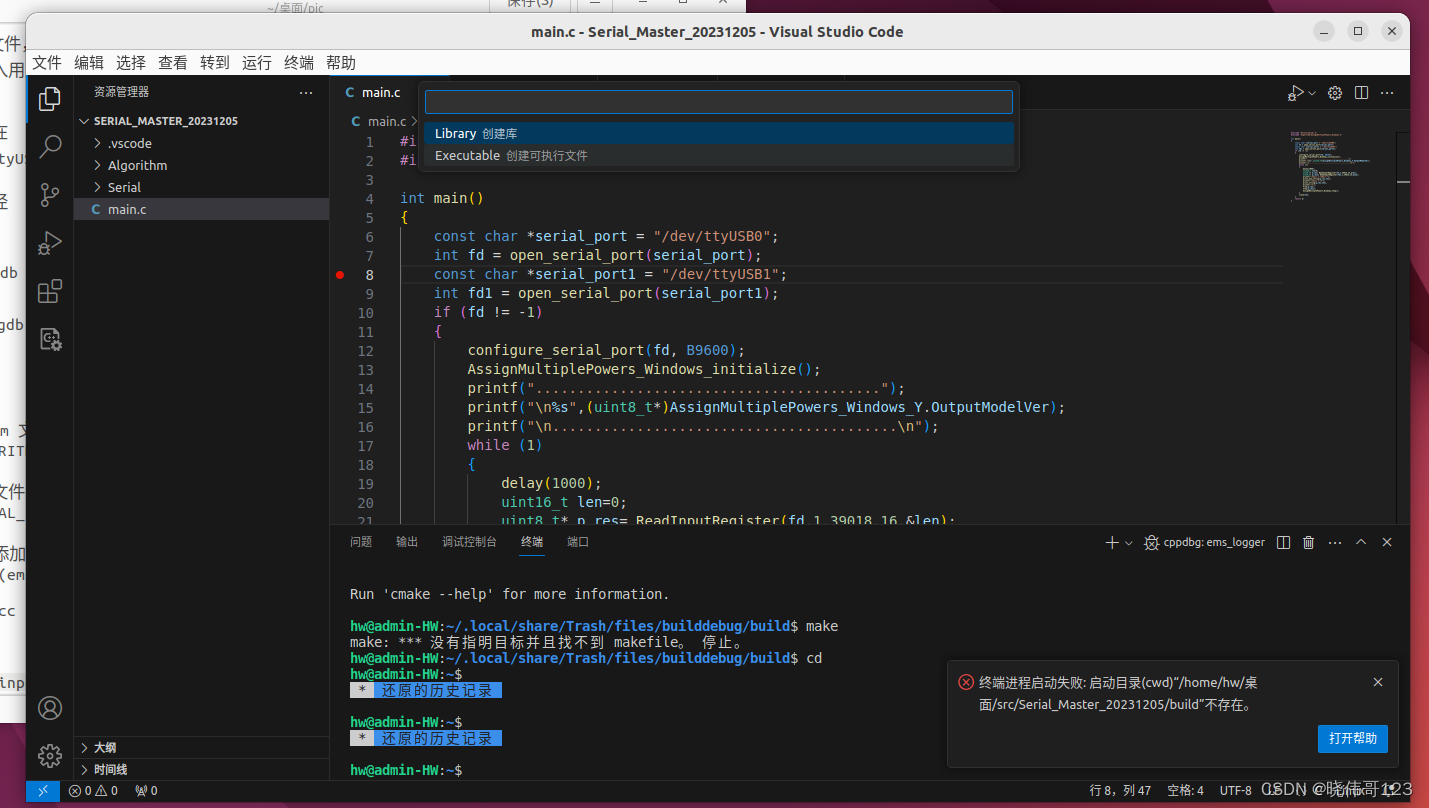The height and width of the screenshot is (808, 1429).
Task: Open the Accounts menu icon
Action: click(50, 708)
